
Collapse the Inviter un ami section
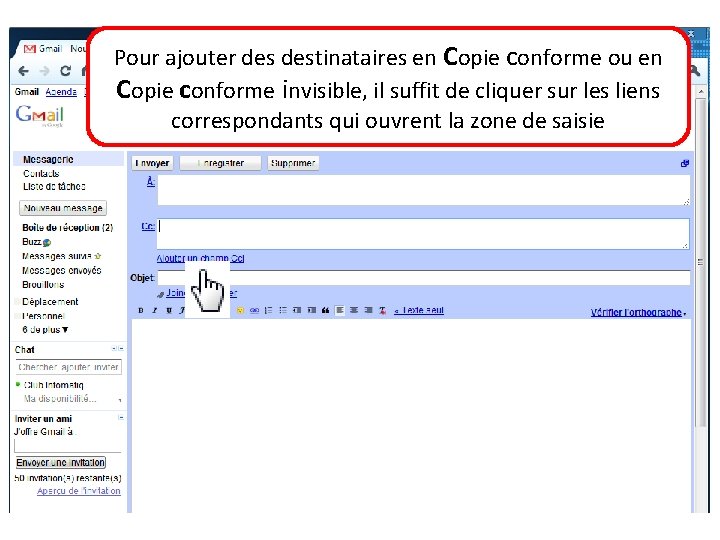pyautogui.click(x=121, y=418)
